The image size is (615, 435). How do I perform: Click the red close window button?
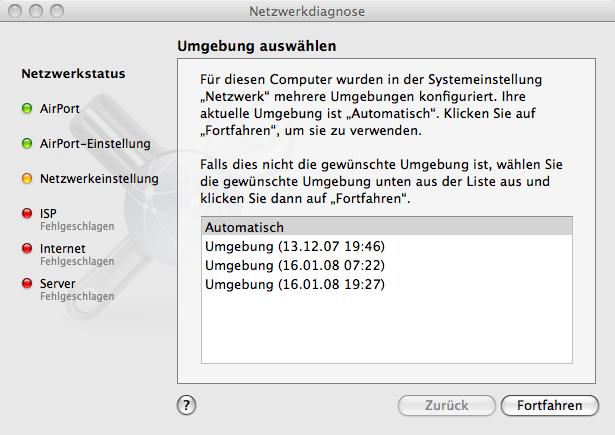[15, 11]
